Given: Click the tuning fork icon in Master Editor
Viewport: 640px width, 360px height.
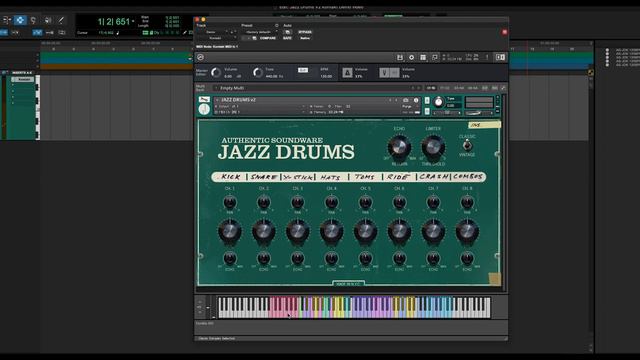Looking at the screenshot, I should [384, 73].
